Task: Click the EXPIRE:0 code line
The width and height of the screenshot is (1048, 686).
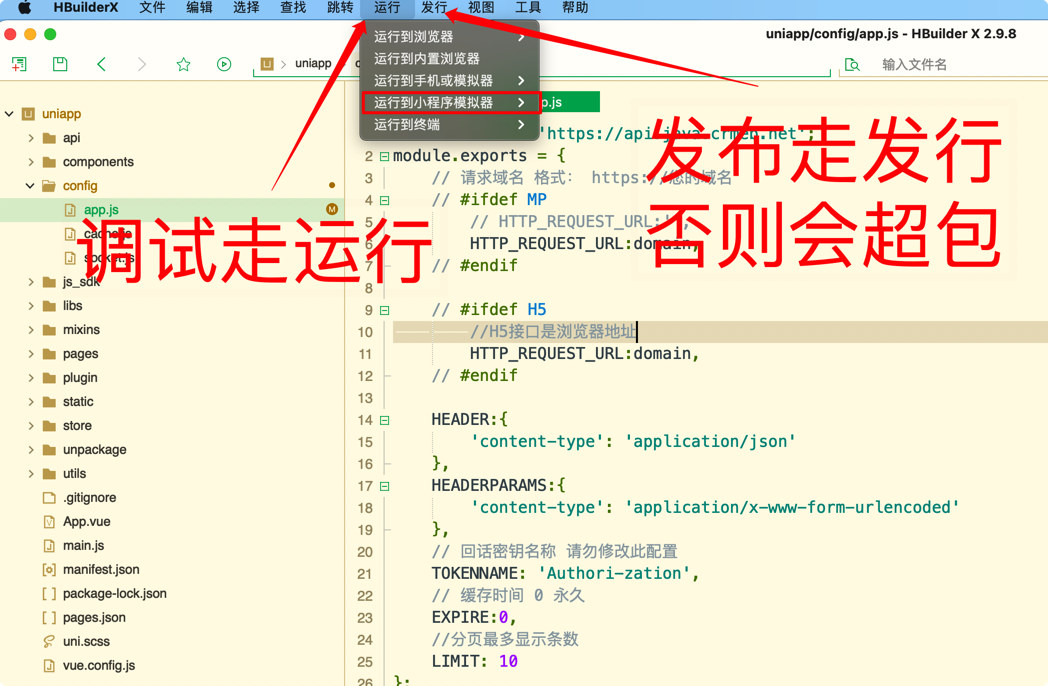Action: point(474,617)
